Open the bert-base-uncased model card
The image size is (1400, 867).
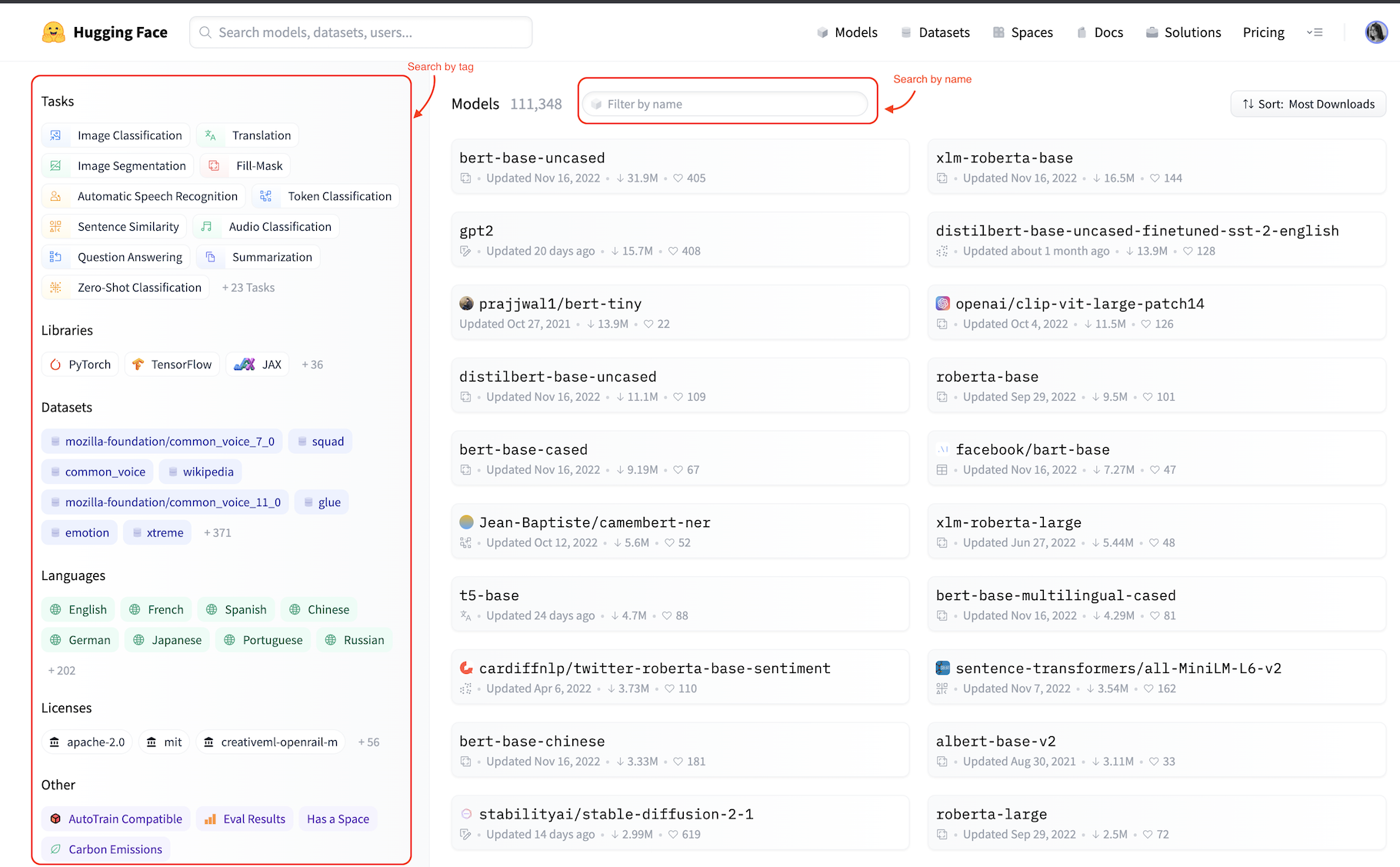pyautogui.click(x=680, y=166)
